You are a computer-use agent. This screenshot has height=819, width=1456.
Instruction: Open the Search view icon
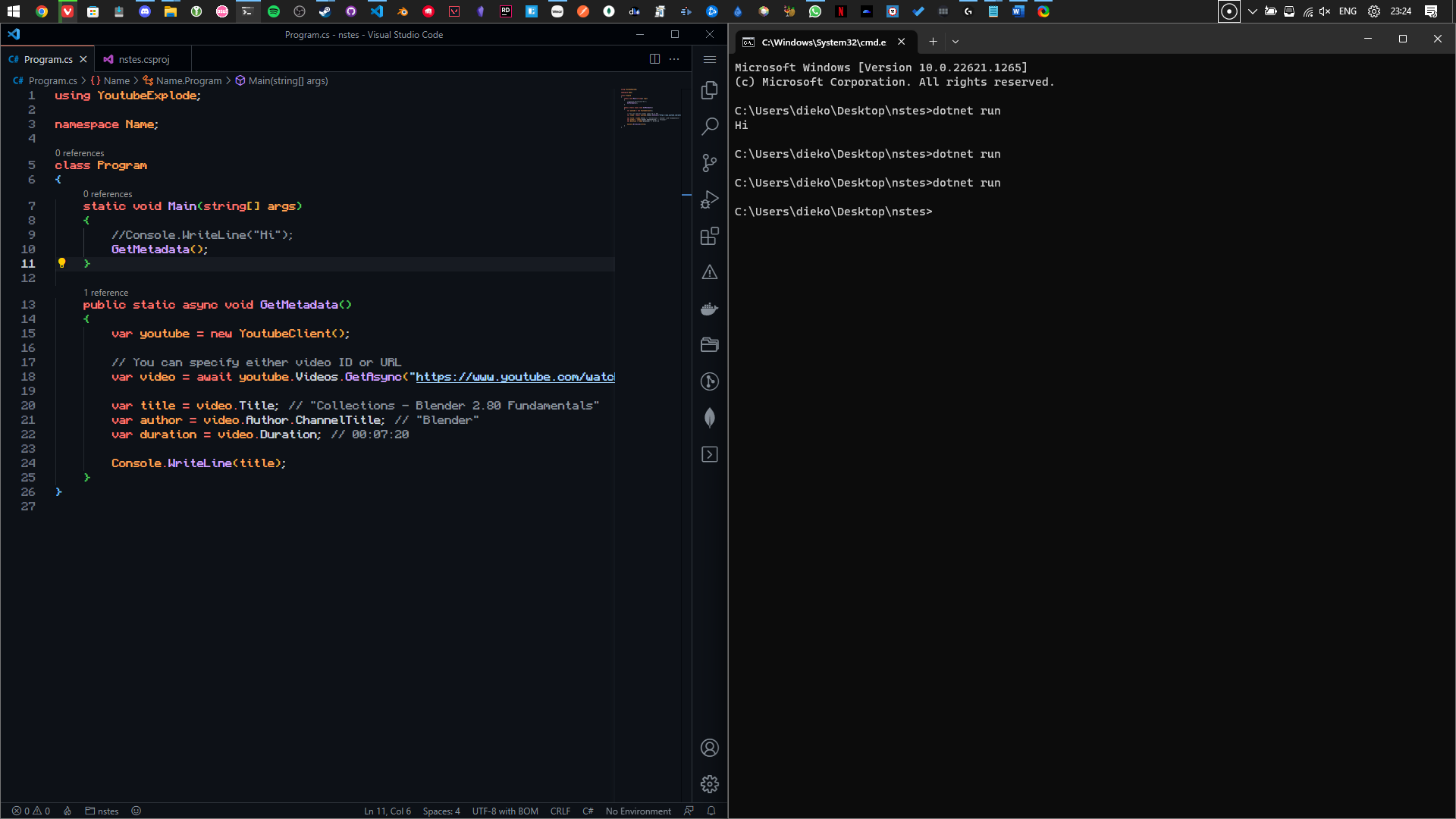click(x=709, y=126)
